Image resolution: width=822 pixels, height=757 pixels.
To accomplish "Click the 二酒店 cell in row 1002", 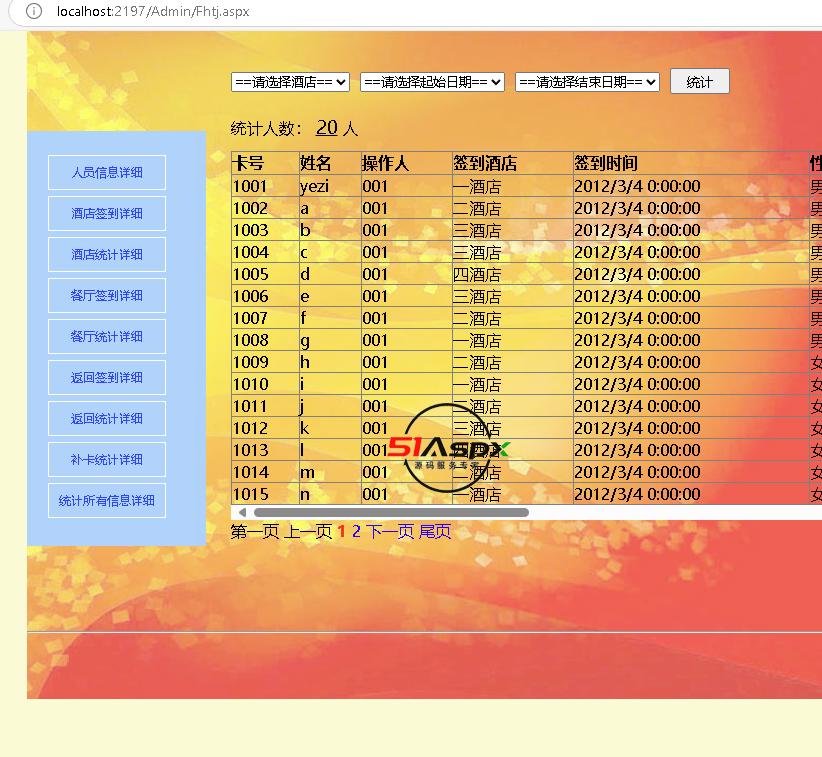I will point(477,208).
